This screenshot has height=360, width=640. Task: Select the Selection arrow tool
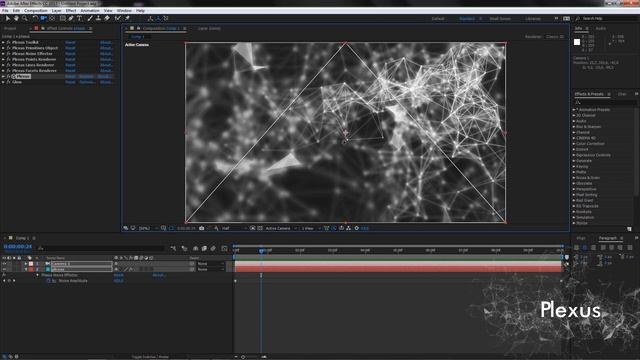[8, 18]
